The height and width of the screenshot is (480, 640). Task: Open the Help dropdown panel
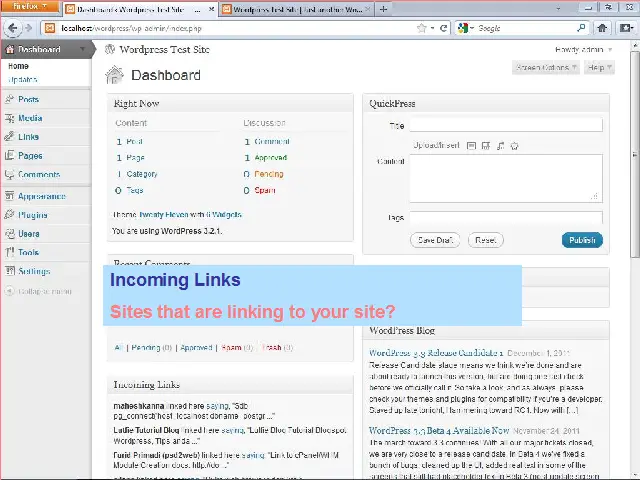point(596,68)
